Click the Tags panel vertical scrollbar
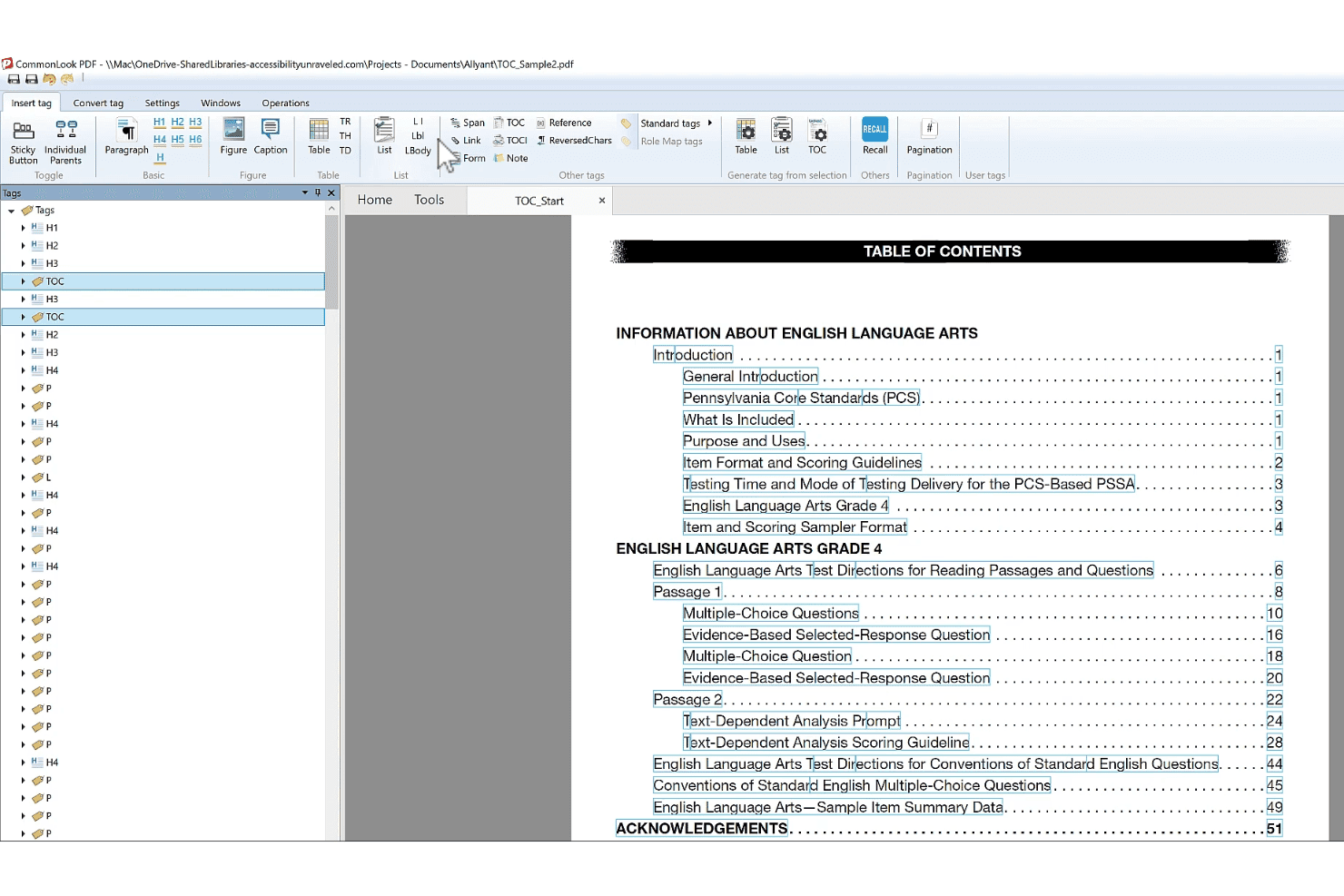This screenshot has width=1344, height=896. pos(331,261)
